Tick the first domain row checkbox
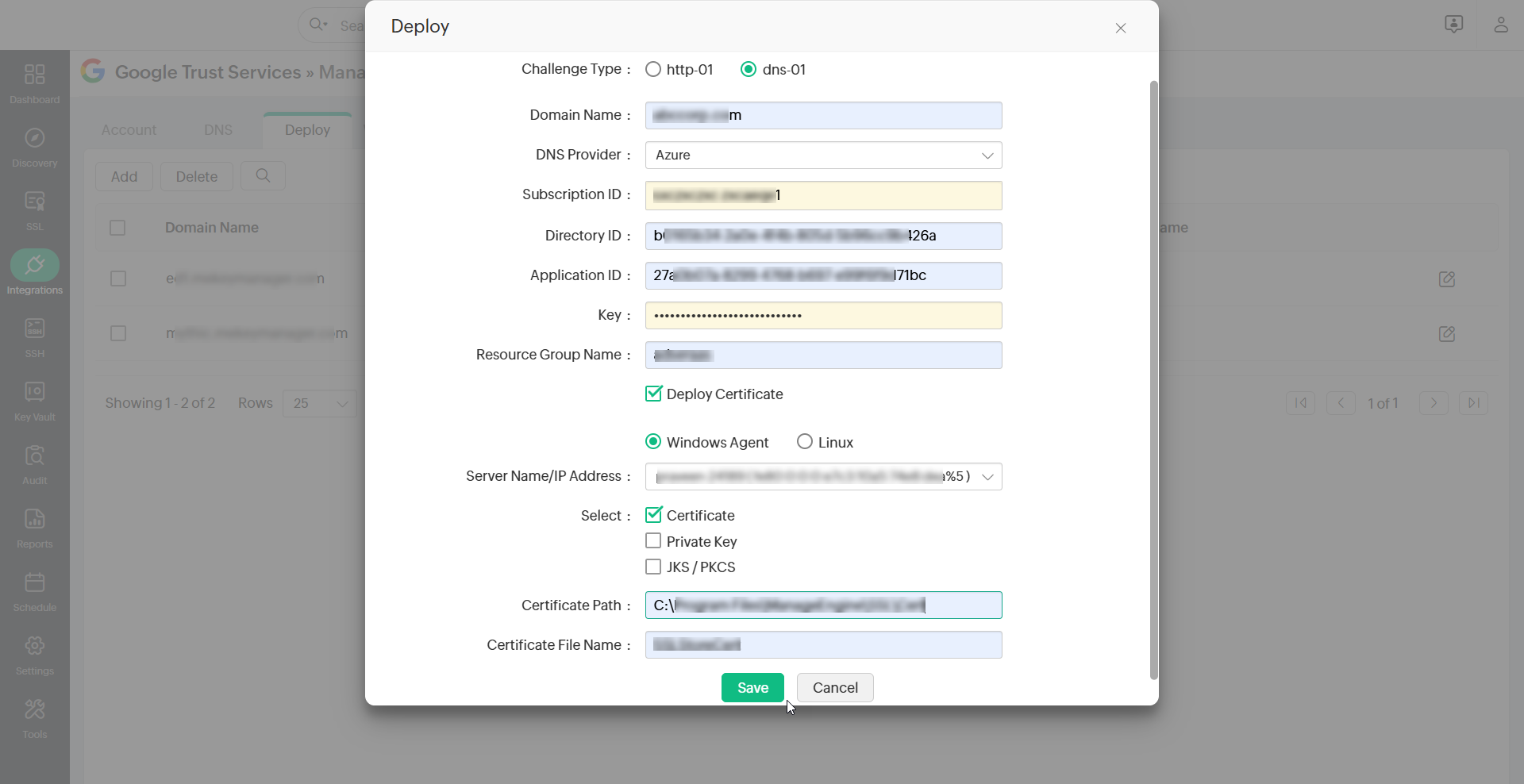The image size is (1524, 784). 118,279
